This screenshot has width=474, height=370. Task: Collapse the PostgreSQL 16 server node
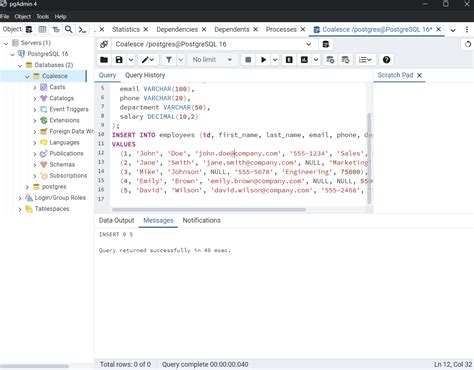click(13, 54)
